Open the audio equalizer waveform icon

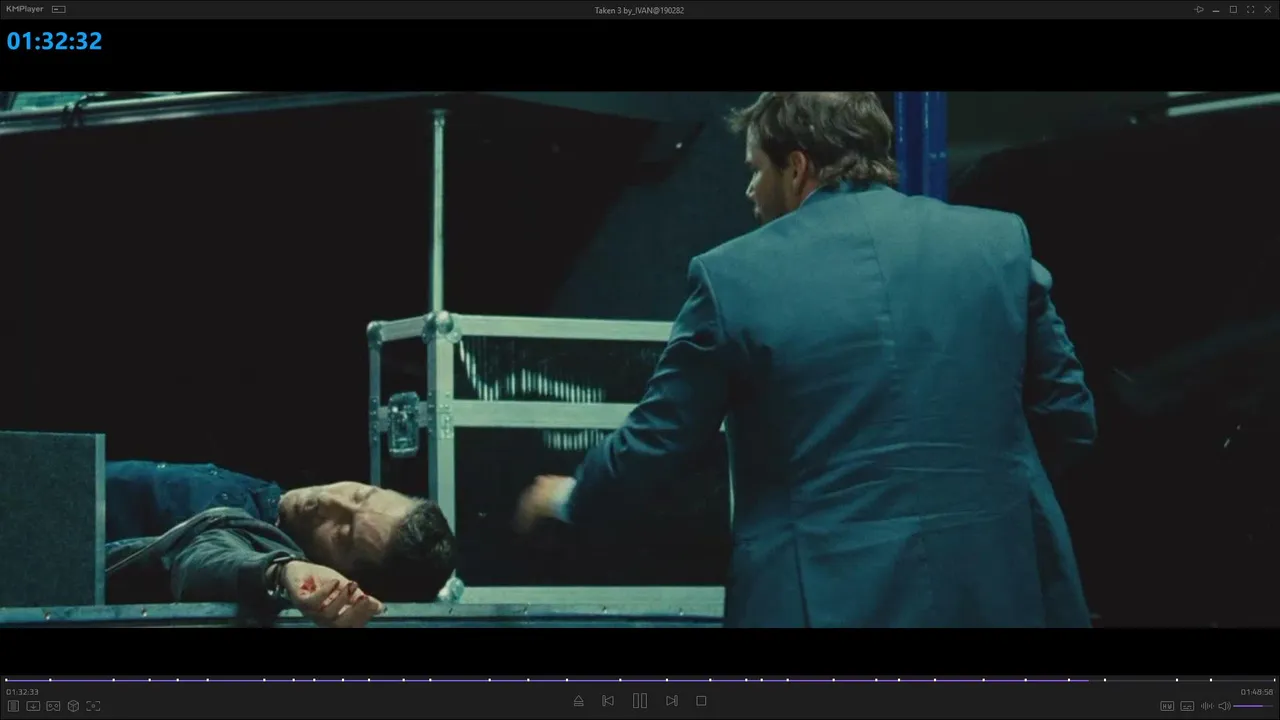[x=1207, y=706]
